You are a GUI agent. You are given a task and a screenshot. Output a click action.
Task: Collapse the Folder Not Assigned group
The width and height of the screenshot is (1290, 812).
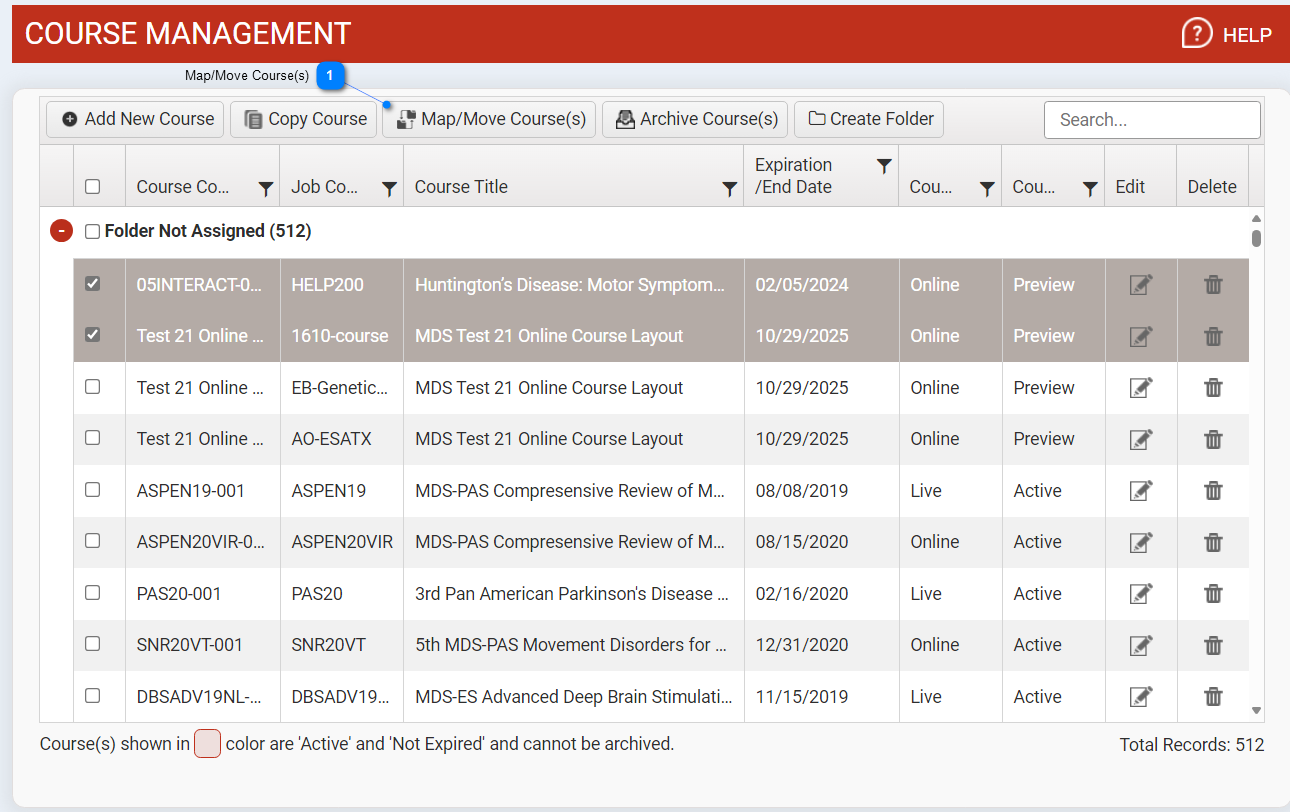coord(61,231)
